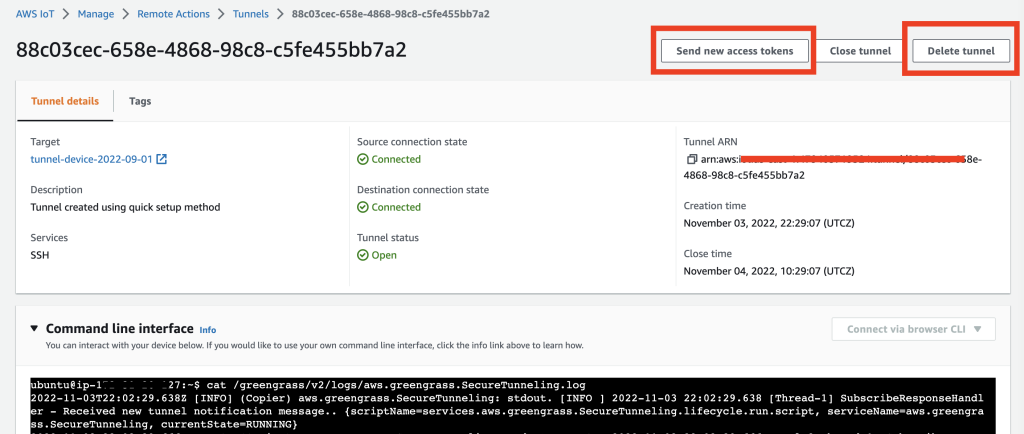Select the tunnel ID page heading
The image size is (1024, 434).
tap(211, 50)
